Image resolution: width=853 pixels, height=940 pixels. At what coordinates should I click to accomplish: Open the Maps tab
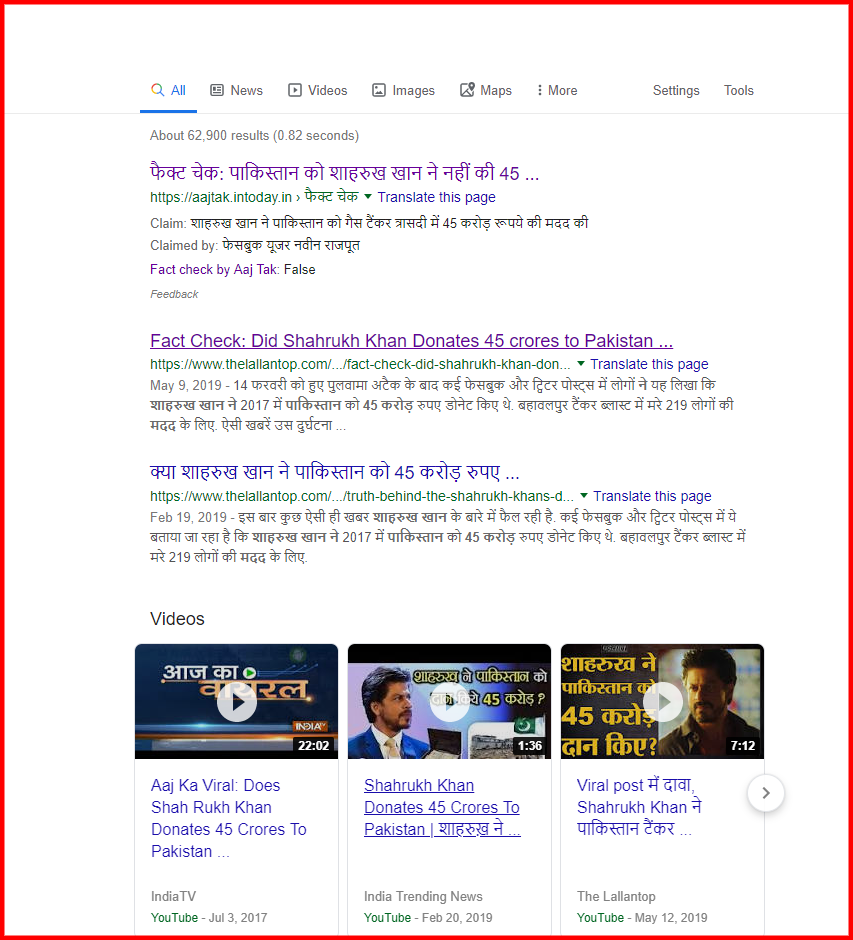[x=486, y=91]
